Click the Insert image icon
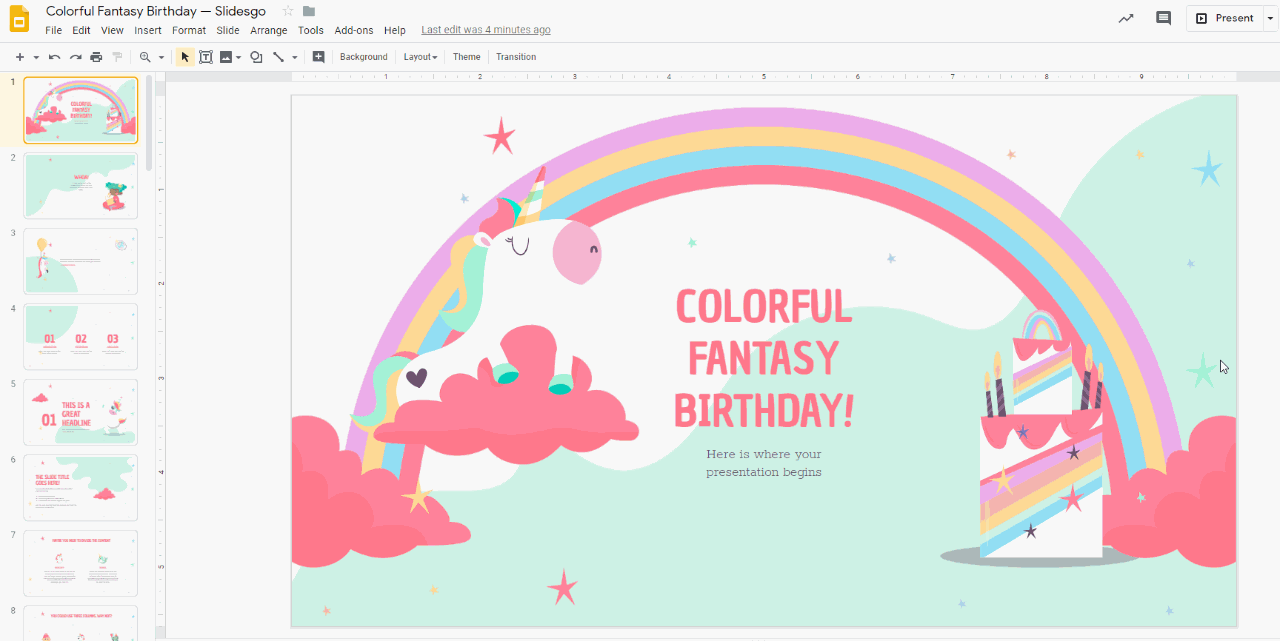This screenshot has height=641, width=1280. (225, 57)
